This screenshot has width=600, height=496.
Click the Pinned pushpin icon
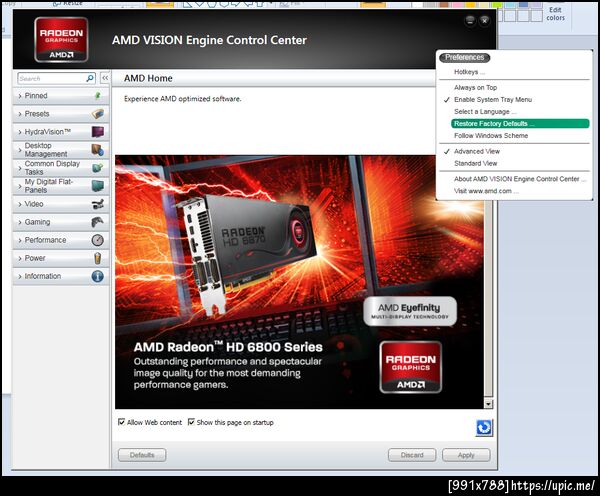coord(98,95)
